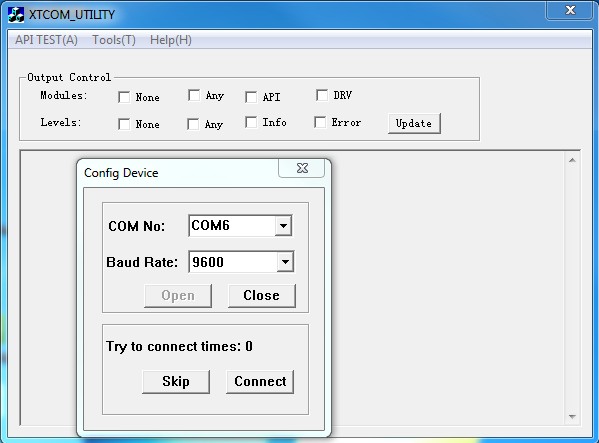Open the Tools(T) menu
This screenshot has width=599, height=443.
point(114,40)
